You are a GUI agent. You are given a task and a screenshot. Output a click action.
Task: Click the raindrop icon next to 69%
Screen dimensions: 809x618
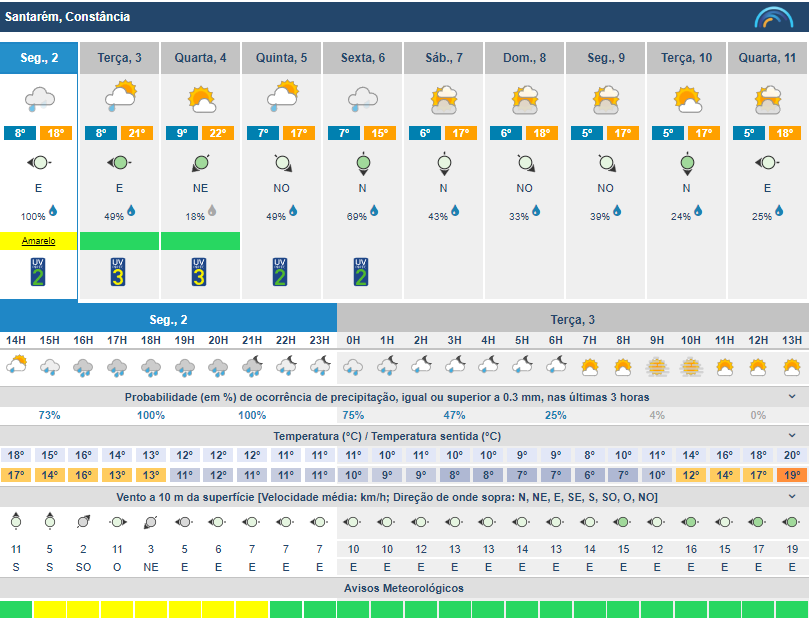[x=374, y=211]
